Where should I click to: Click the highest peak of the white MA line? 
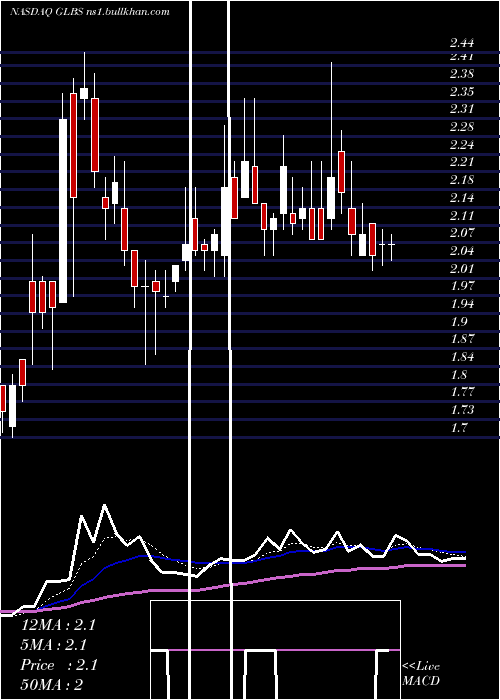[105, 506]
